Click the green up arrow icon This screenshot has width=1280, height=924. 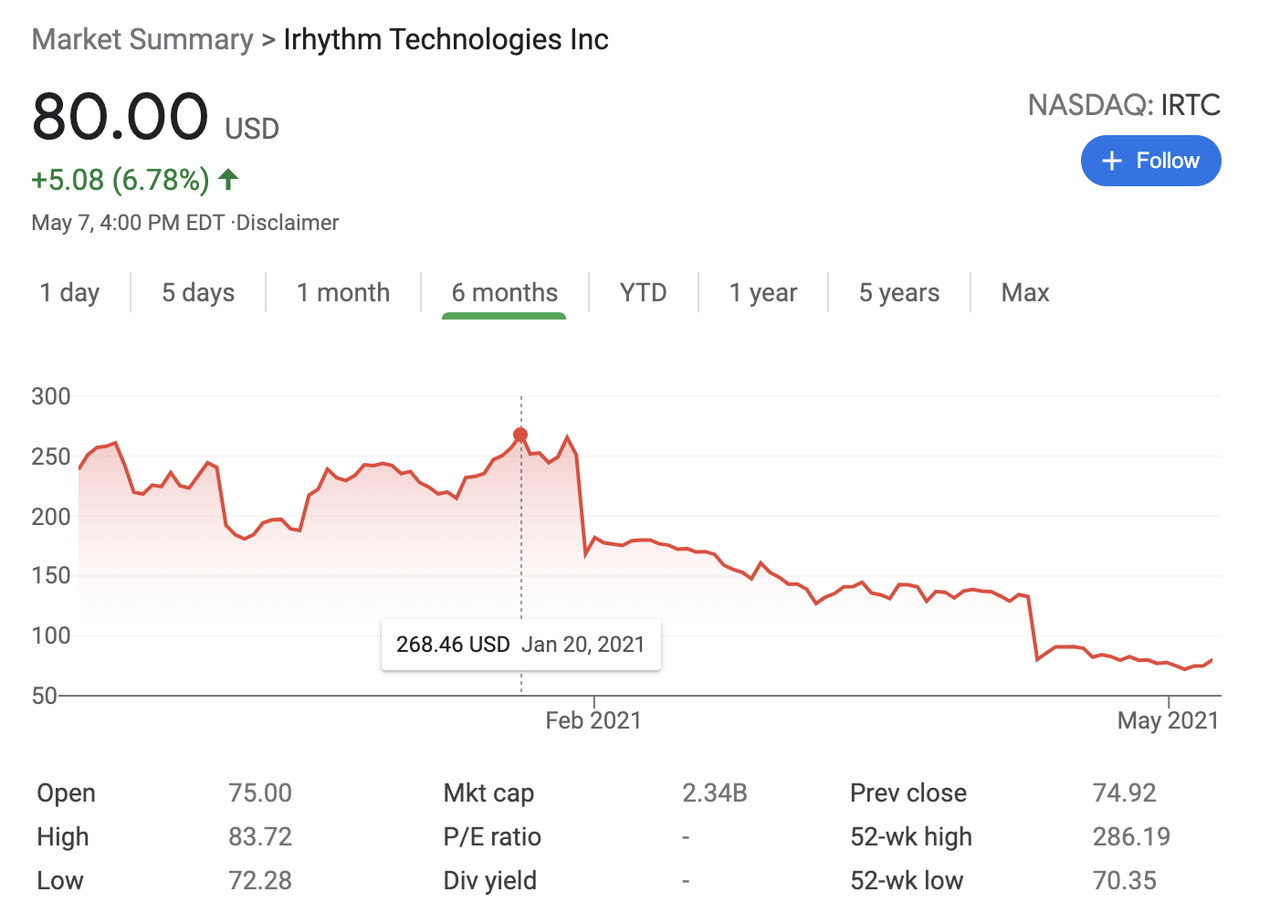point(228,180)
